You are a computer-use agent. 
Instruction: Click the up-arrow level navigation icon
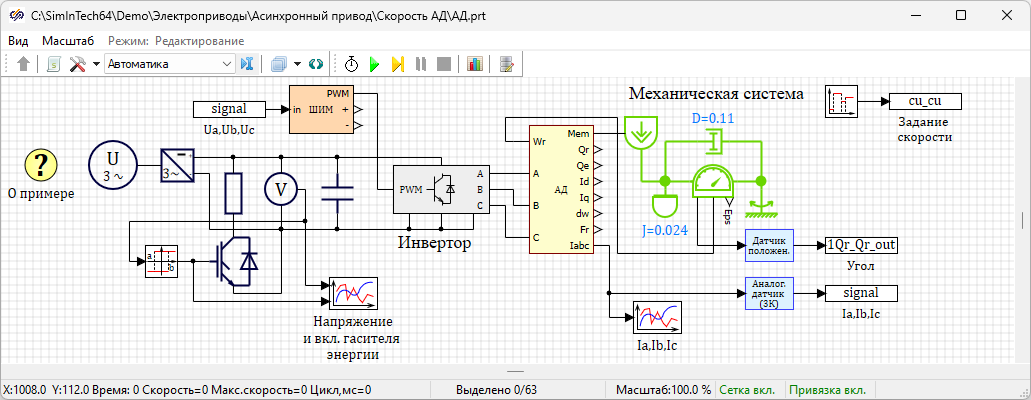click(24, 64)
